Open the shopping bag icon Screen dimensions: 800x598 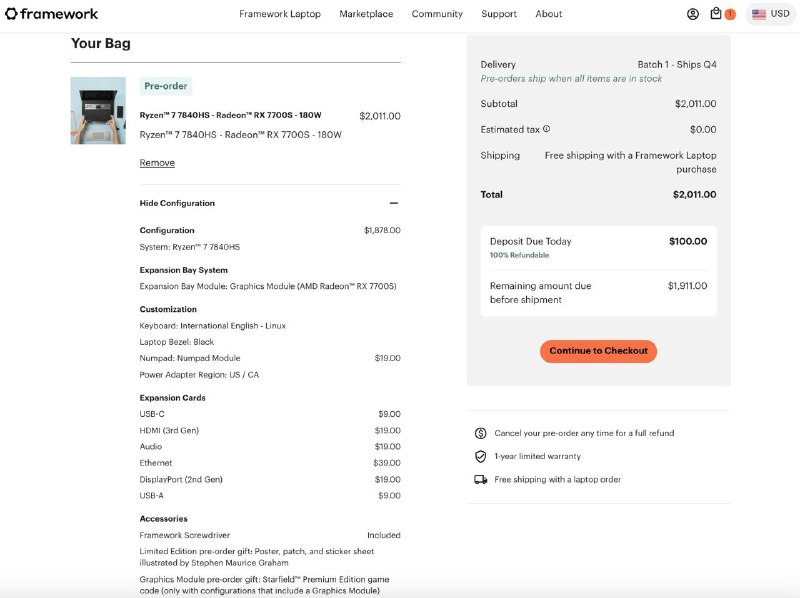point(716,13)
